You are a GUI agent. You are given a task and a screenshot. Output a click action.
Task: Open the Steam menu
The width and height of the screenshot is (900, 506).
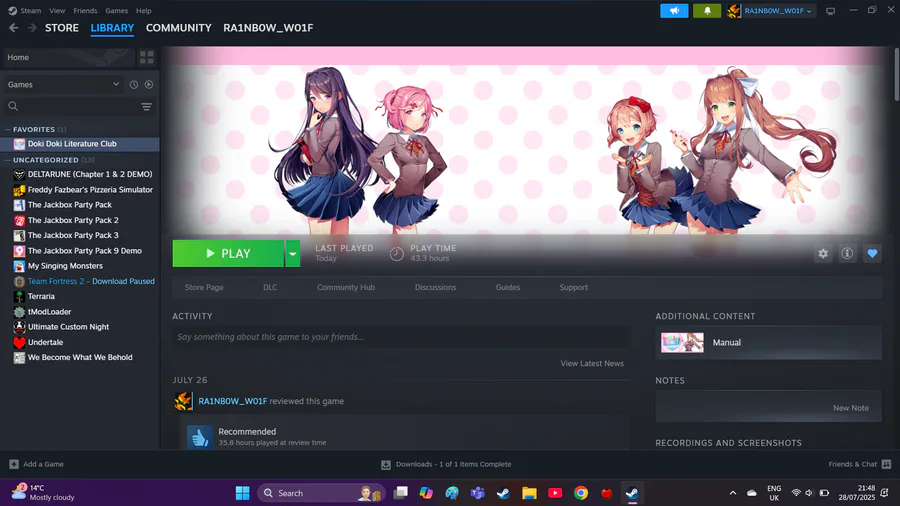30,10
